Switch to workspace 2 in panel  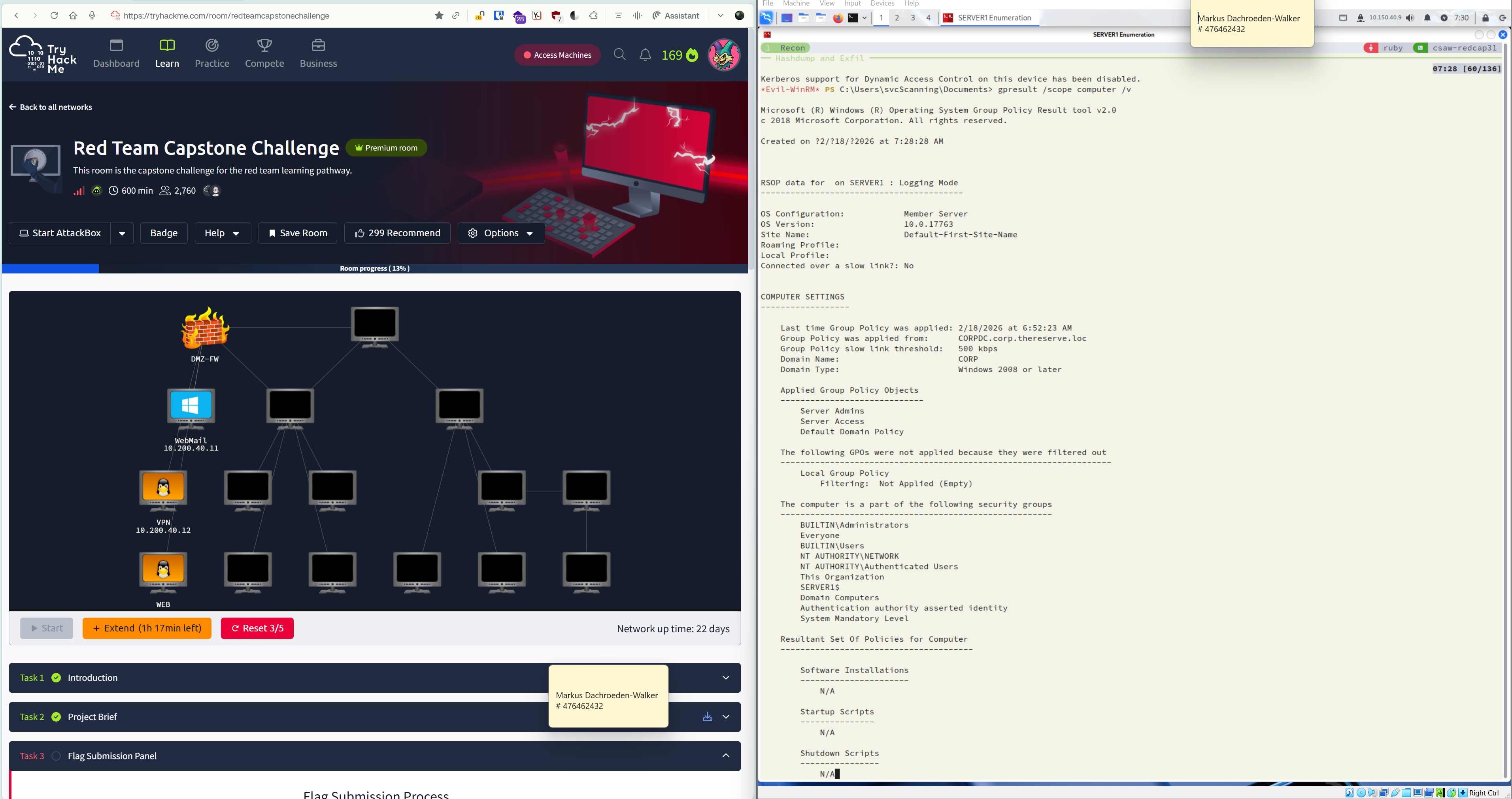coord(897,18)
